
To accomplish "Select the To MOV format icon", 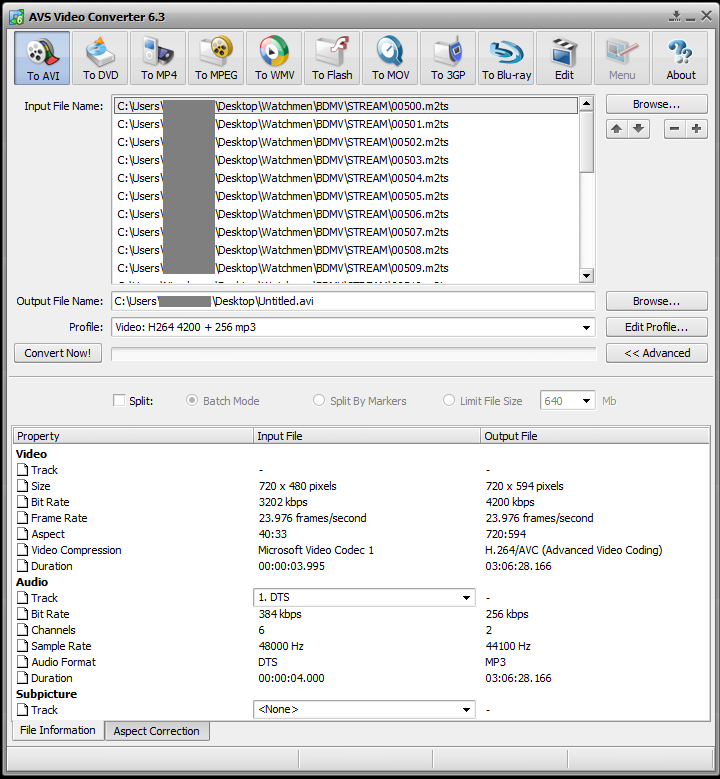I will (391, 58).
